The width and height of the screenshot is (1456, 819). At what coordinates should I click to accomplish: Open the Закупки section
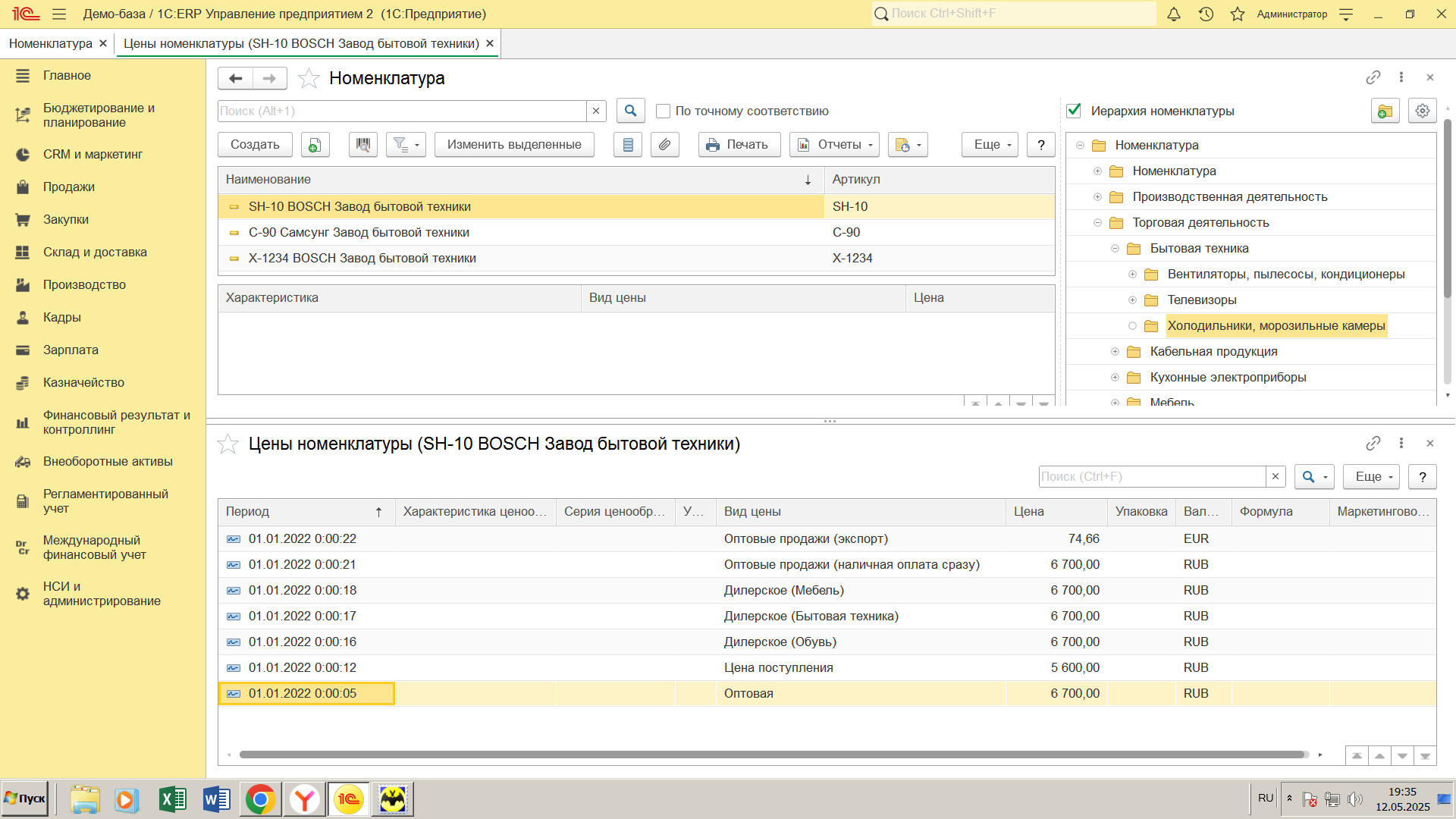(66, 219)
